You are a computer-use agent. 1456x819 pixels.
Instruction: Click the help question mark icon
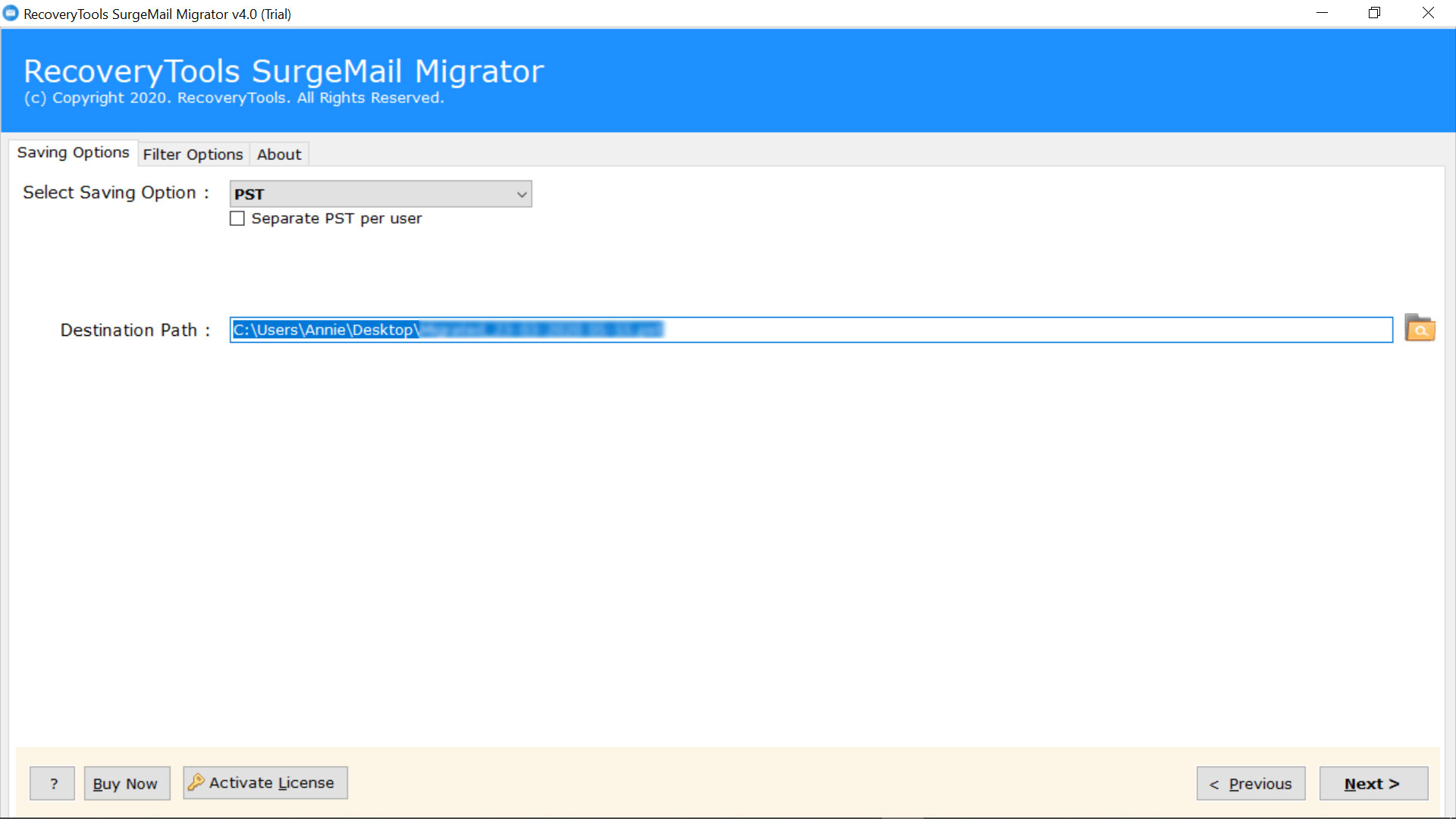click(53, 783)
